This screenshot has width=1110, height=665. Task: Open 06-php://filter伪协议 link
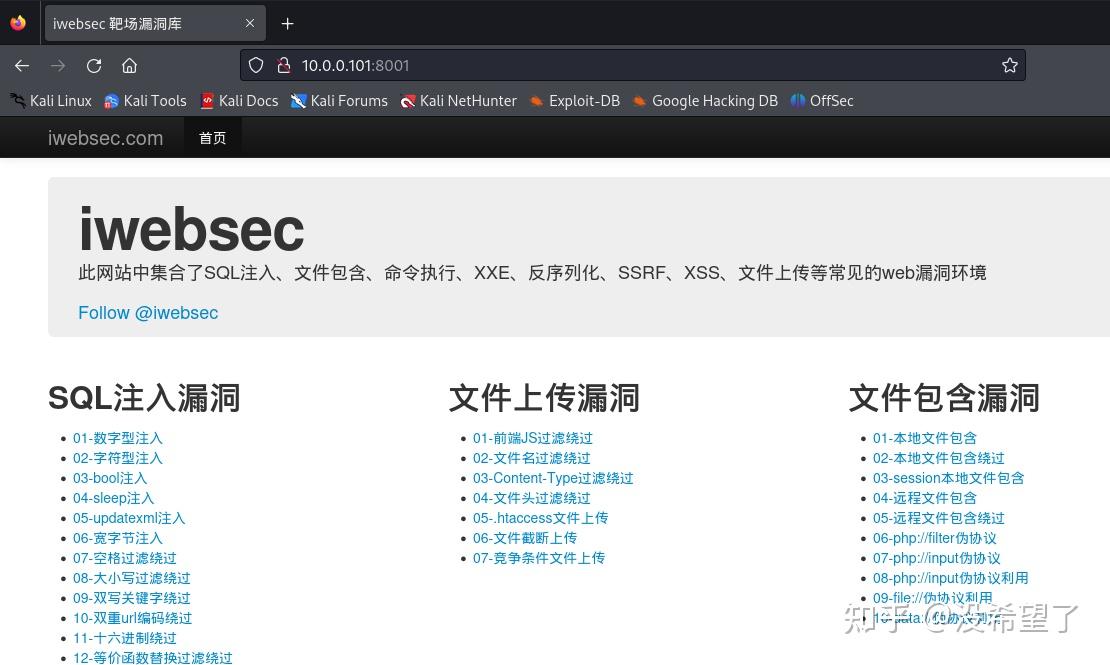934,538
